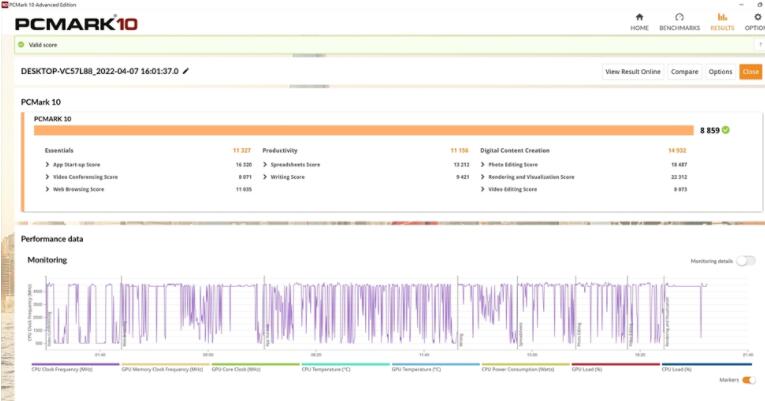Toggle the Markers switch
765x401 pixels.
[x=749, y=380]
